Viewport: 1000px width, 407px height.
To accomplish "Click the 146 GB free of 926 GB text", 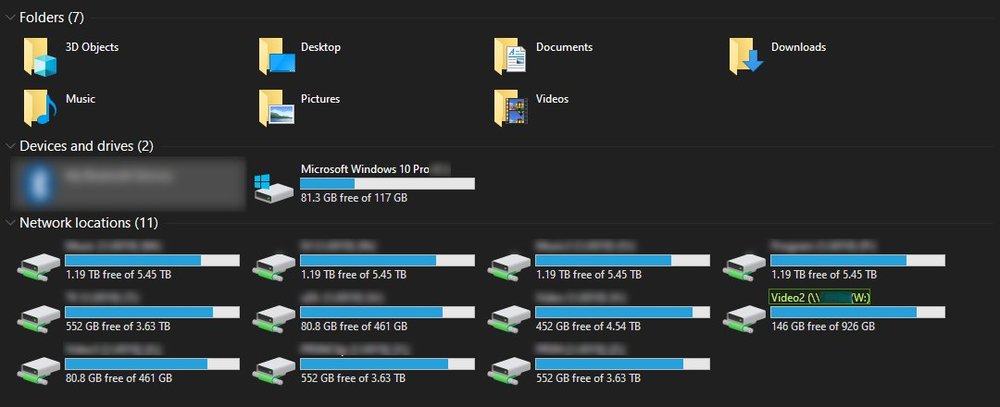I will 823,327.
